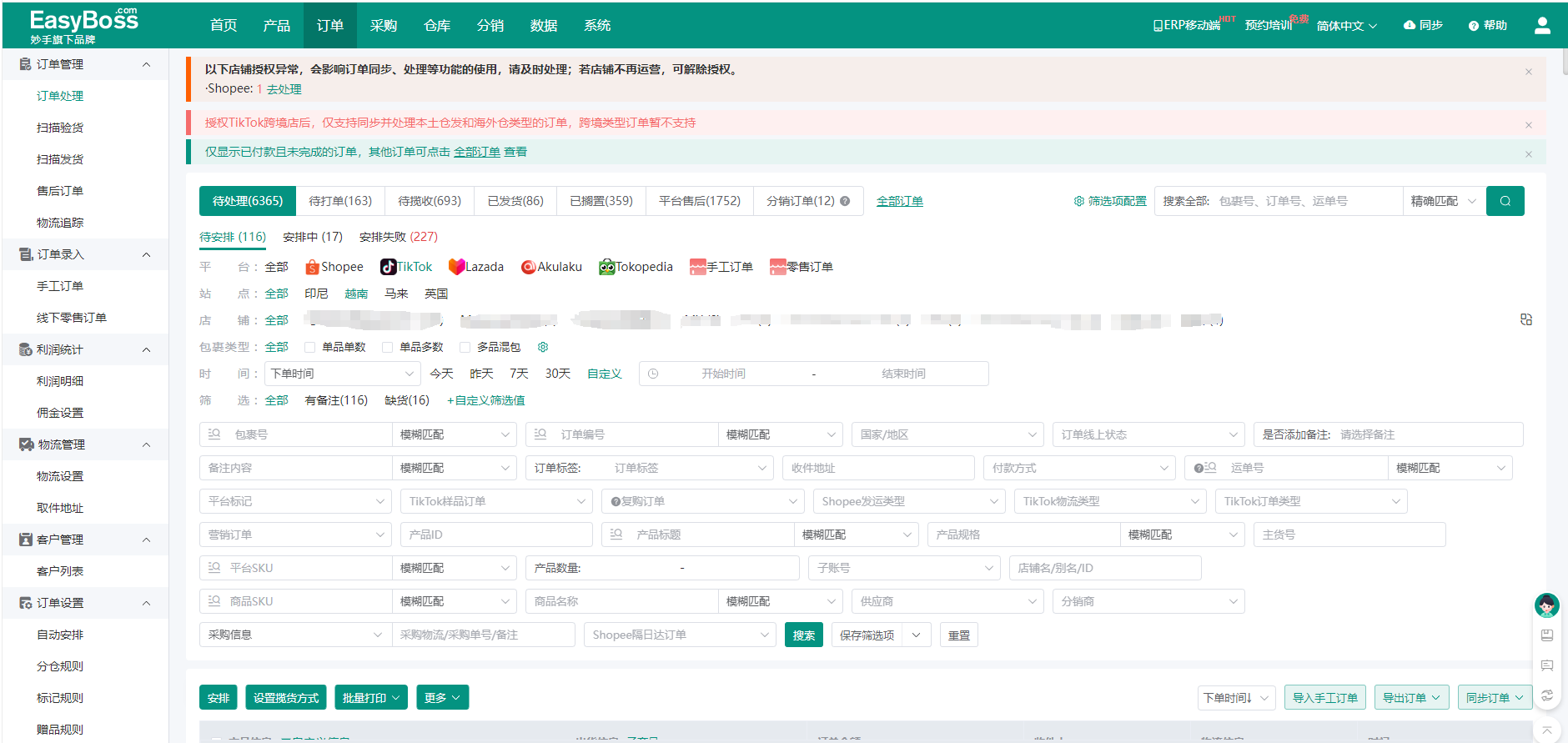
Task: Open the 帮助 help menu
Action: (x=1487, y=26)
